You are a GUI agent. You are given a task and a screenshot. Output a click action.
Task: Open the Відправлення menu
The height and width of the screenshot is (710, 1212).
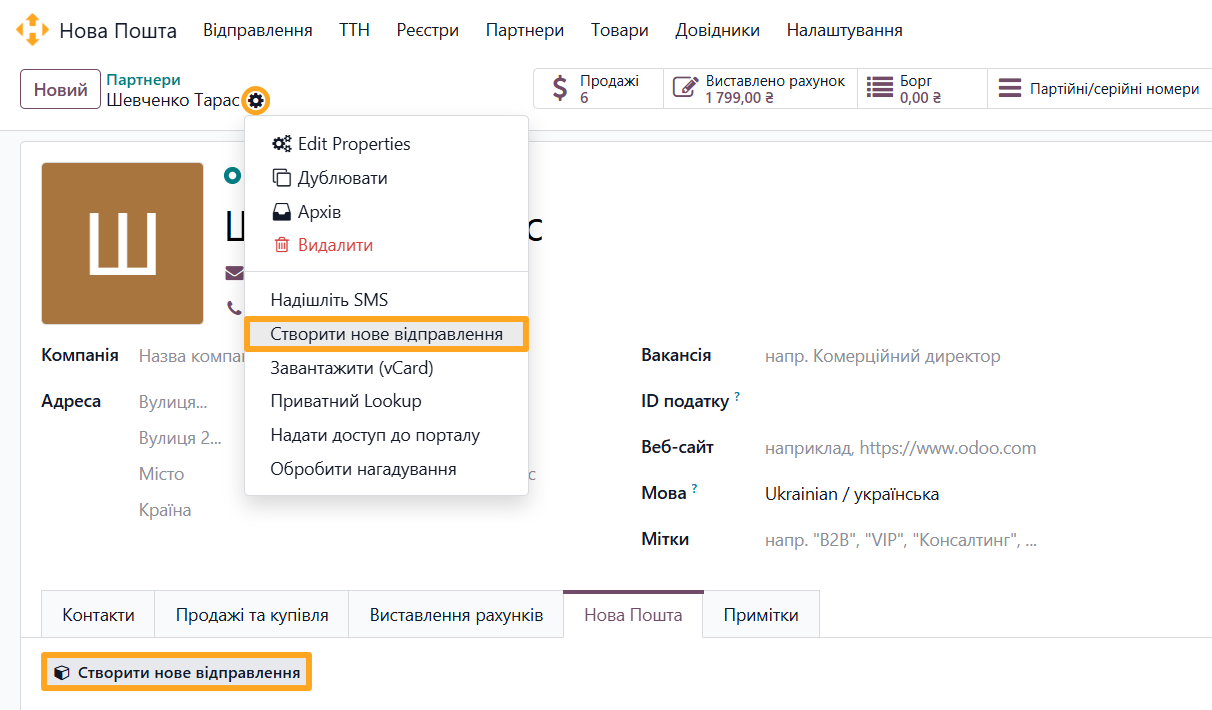point(258,30)
